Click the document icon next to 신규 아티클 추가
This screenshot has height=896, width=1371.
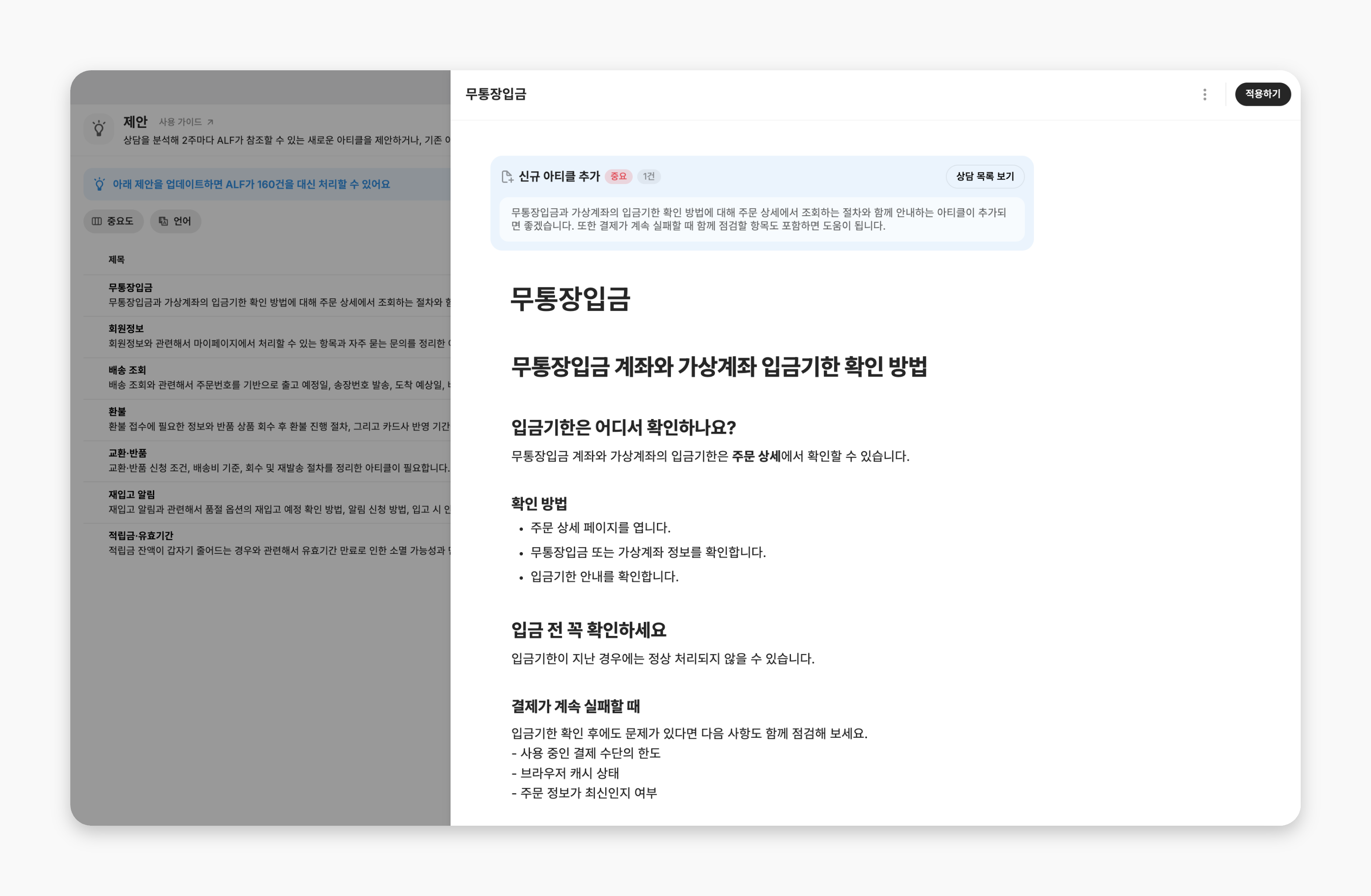point(508,177)
